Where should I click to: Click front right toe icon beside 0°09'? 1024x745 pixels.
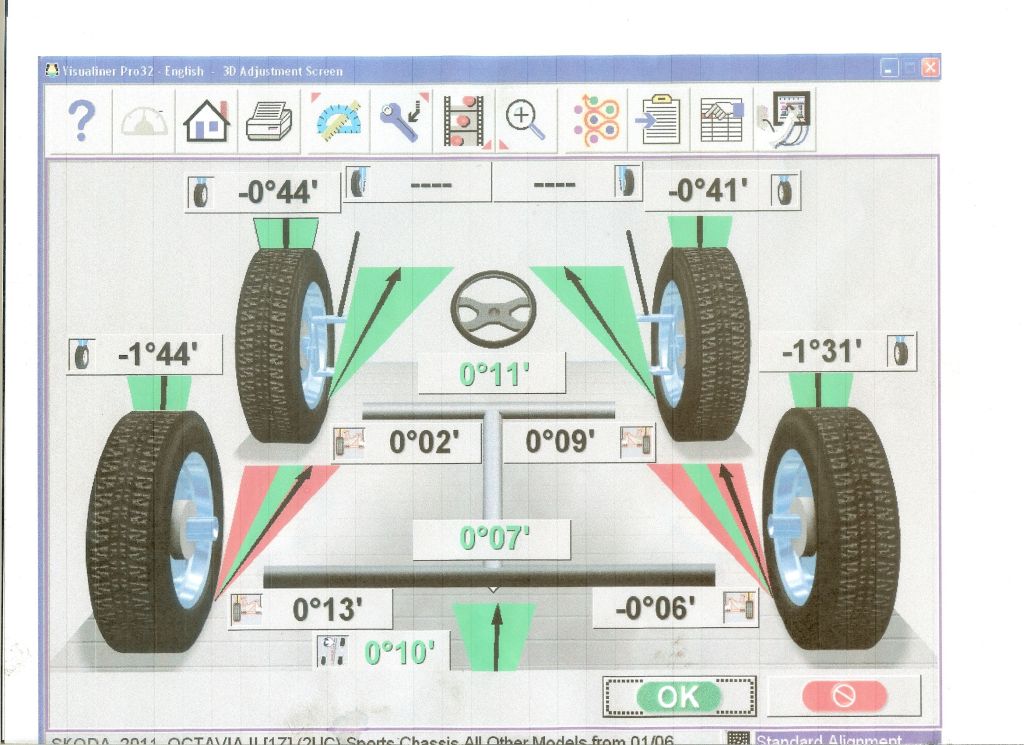(x=637, y=442)
